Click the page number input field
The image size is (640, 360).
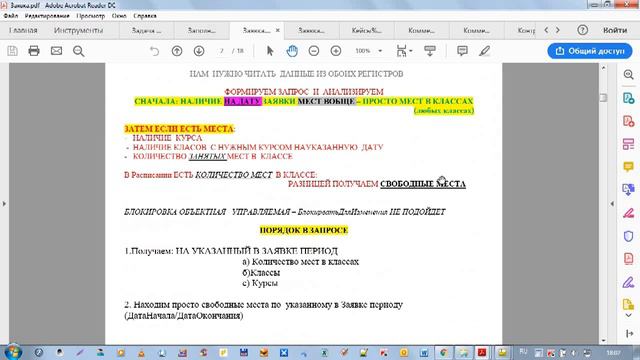coord(222,51)
